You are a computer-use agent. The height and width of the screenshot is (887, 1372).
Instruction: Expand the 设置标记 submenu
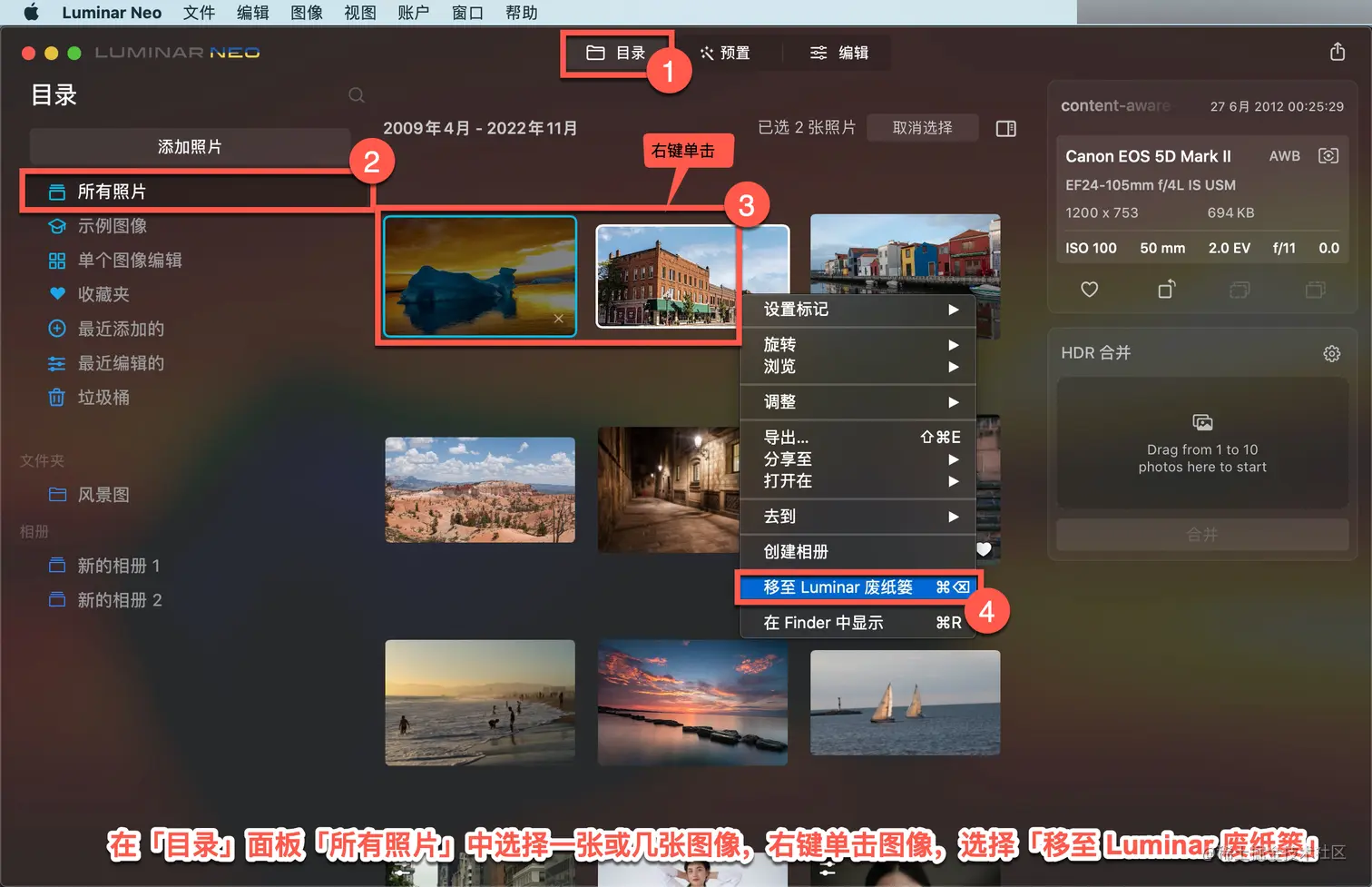coord(858,310)
